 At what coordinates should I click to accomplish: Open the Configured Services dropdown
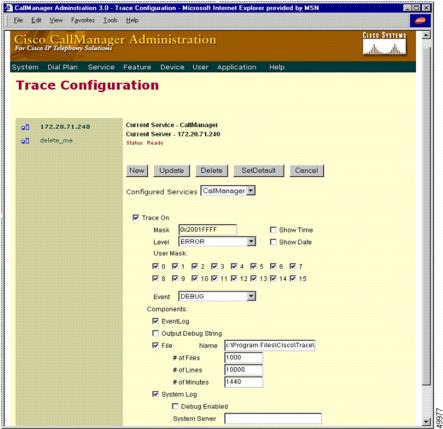(228, 191)
